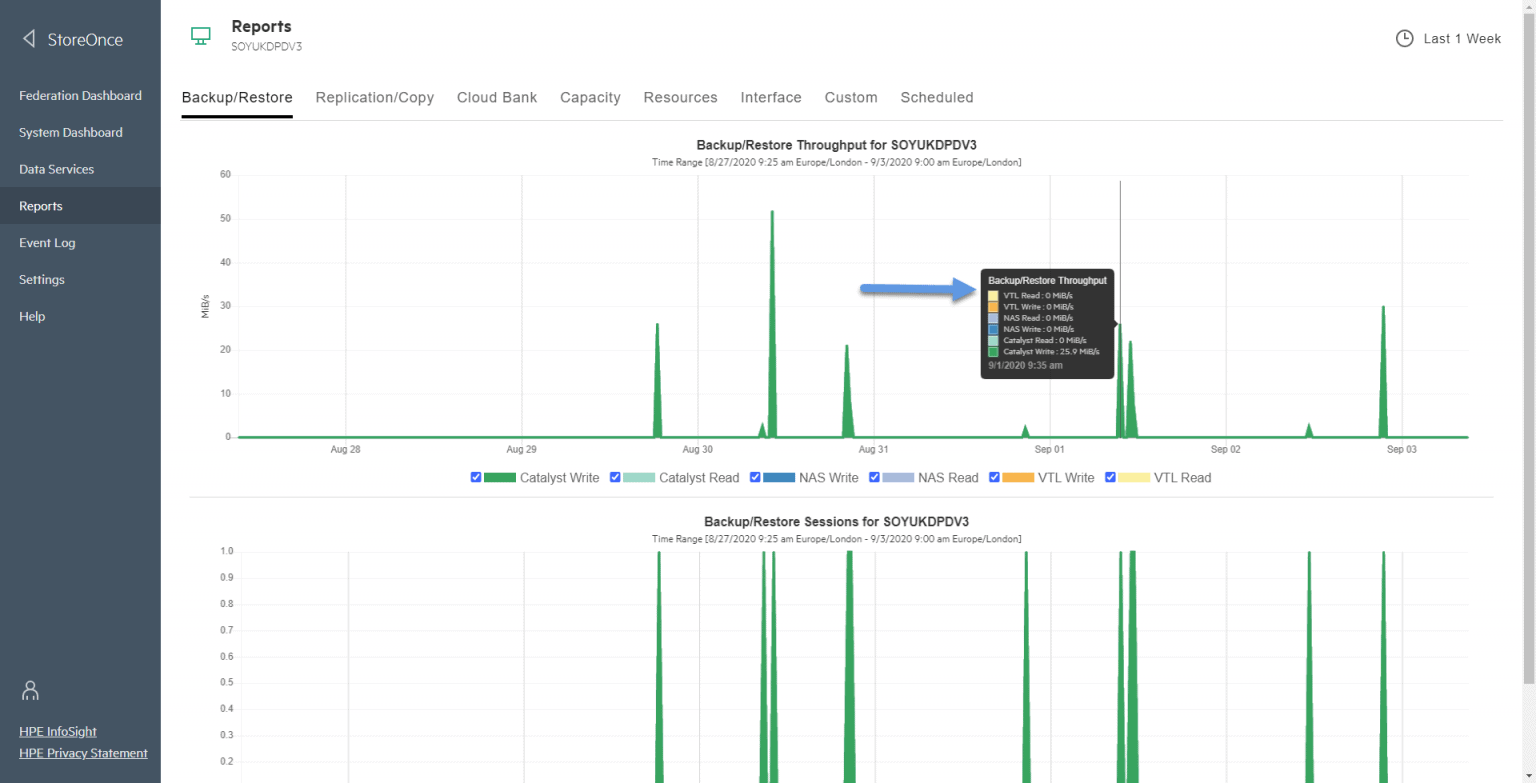Open Help from the sidebar
Viewport: 1536px width, 783px height.
pyautogui.click(x=32, y=316)
